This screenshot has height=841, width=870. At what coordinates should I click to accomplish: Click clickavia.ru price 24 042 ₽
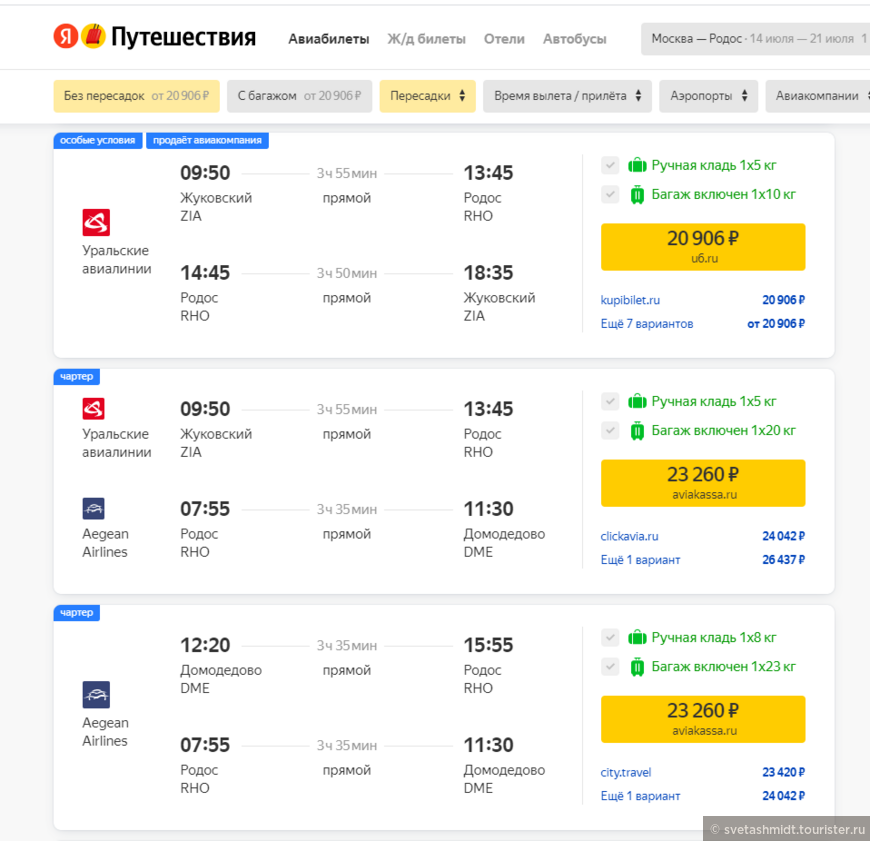click(x=783, y=536)
